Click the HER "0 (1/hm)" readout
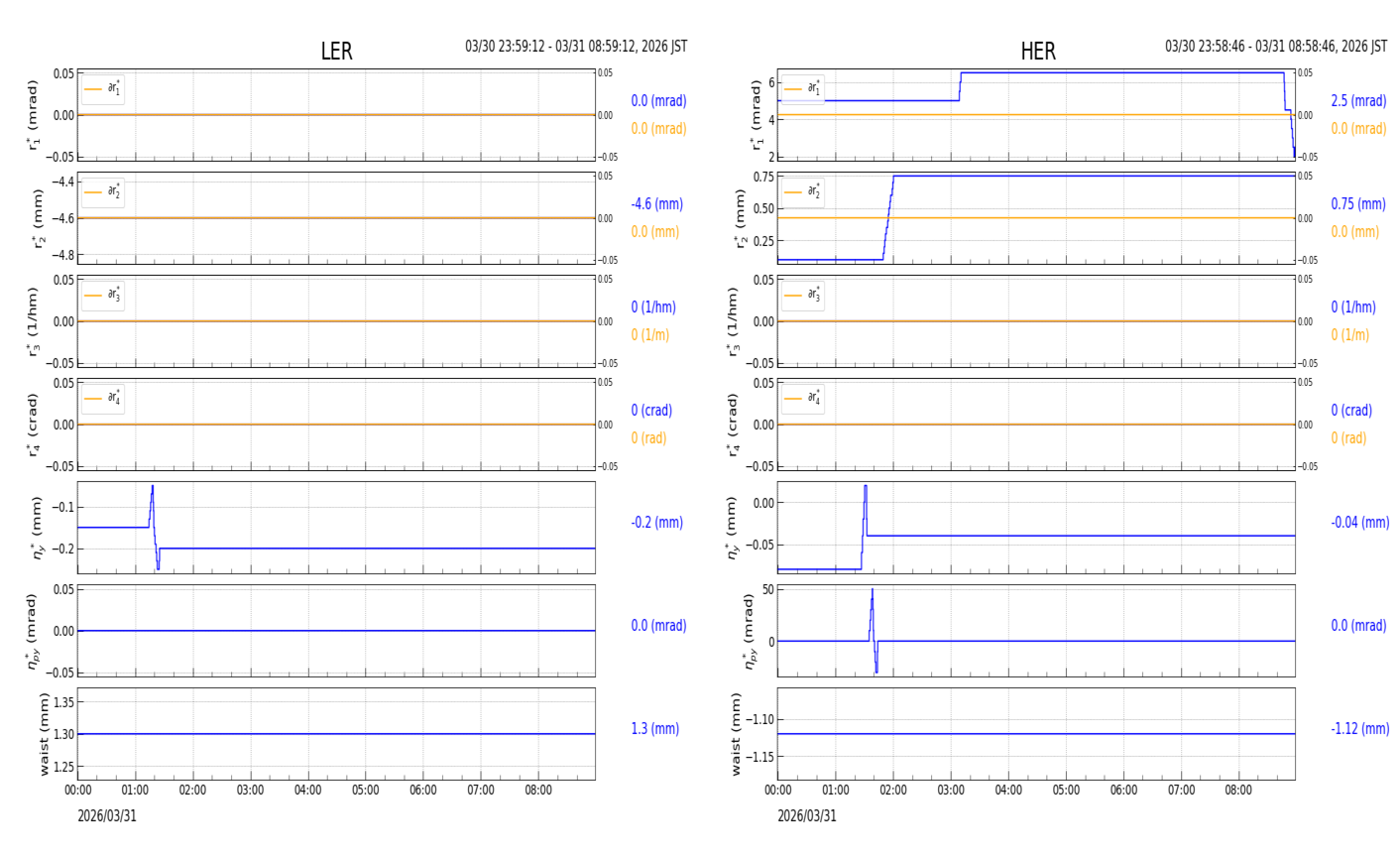 pos(1356,307)
